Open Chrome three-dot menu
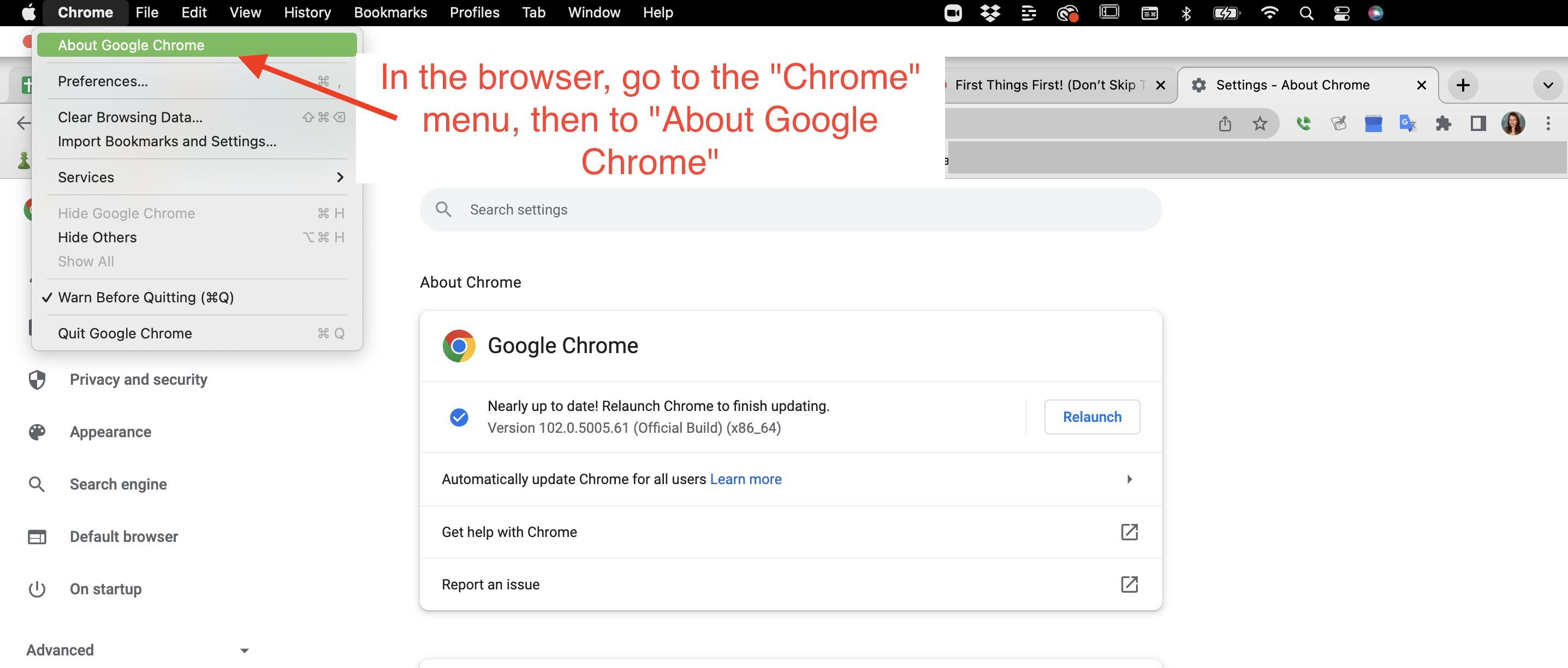This screenshot has width=1568, height=668. click(x=1548, y=123)
